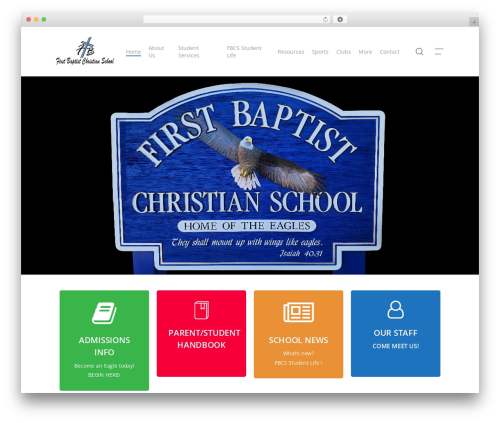This screenshot has width=500, height=423.
Task: Click the stacked books icon on Admissions card
Action: (x=104, y=313)
